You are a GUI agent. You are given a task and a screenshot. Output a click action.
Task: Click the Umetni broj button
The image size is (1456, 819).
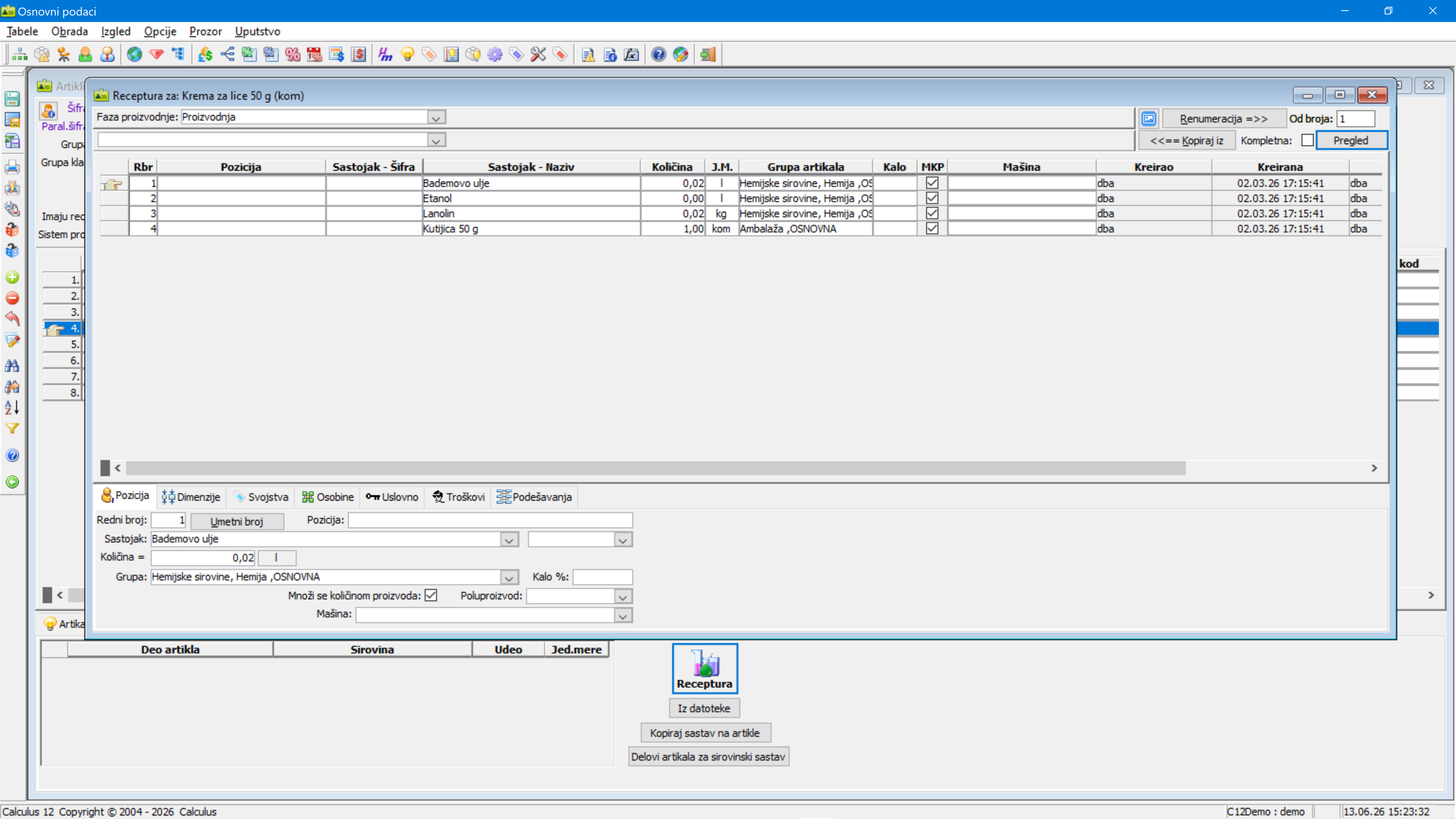(x=237, y=521)
